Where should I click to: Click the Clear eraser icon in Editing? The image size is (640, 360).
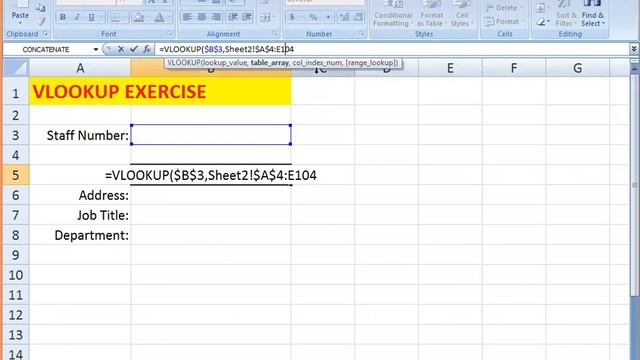(x=541, y=21)
